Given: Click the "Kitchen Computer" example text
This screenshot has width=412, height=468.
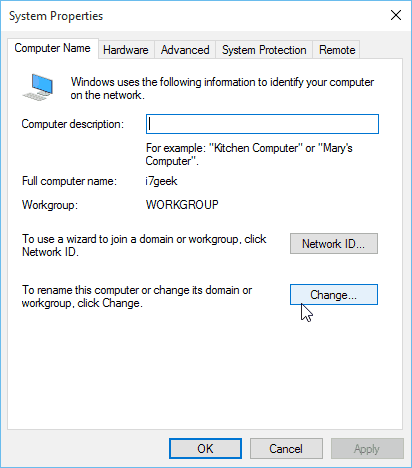Looking at the screenshot, I should click(255, 148).
